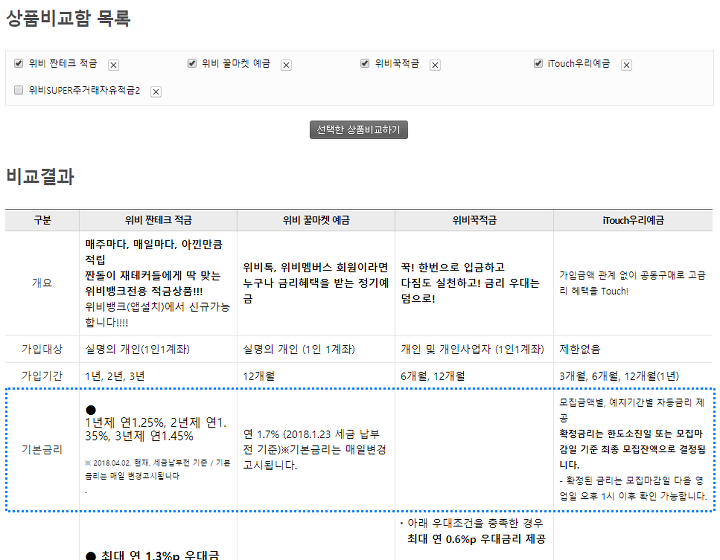Click 개인 및 개인사업자 (1인1계좌) cell
This screenshot has height=560, width=720.
[x=472, y=349]
